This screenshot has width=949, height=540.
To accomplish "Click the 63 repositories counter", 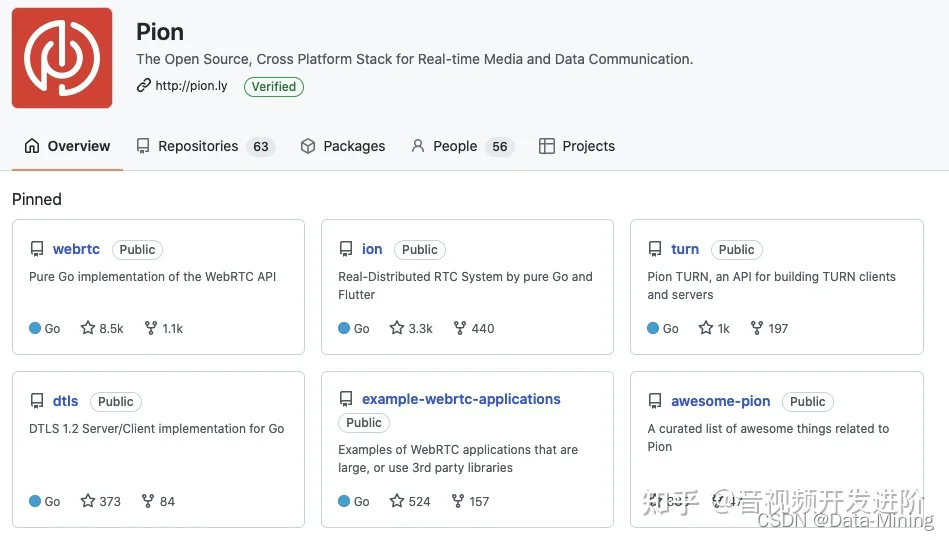I will click(261, 147).
